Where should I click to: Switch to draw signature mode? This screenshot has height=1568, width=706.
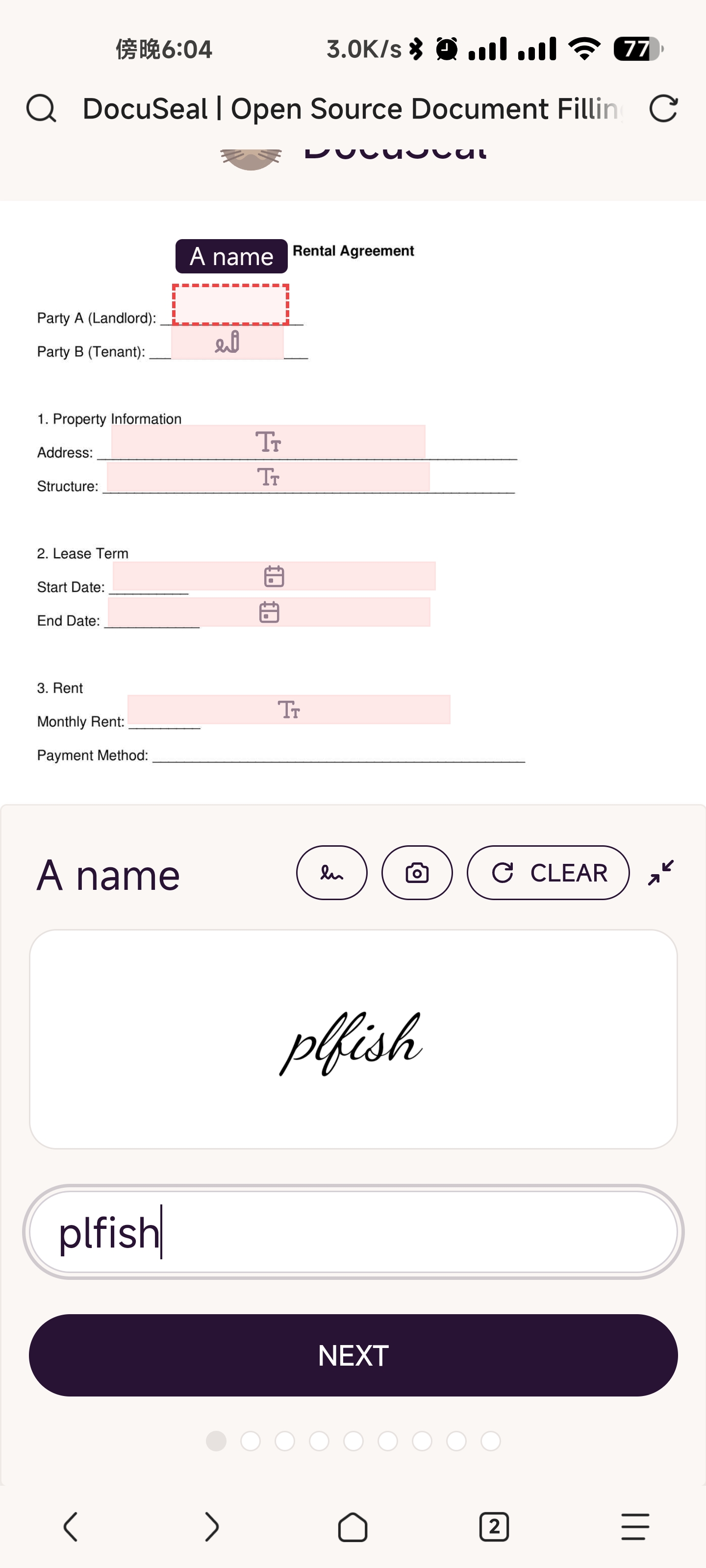[331, 872]
